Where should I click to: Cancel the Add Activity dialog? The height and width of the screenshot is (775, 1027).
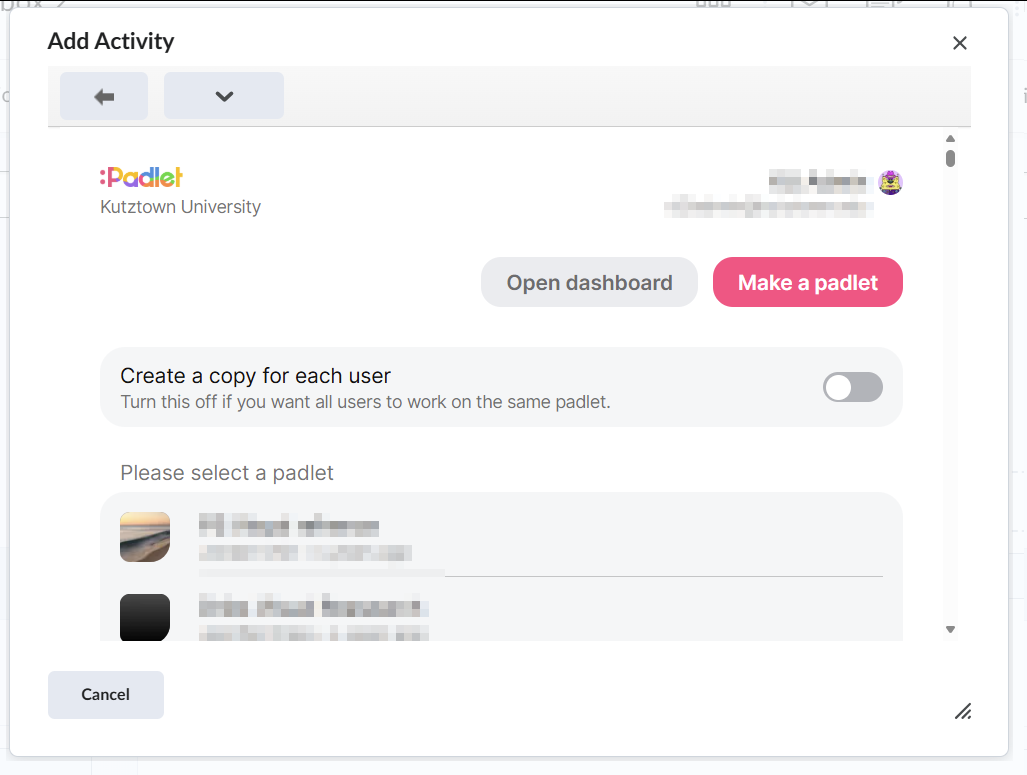pos(105,694)
